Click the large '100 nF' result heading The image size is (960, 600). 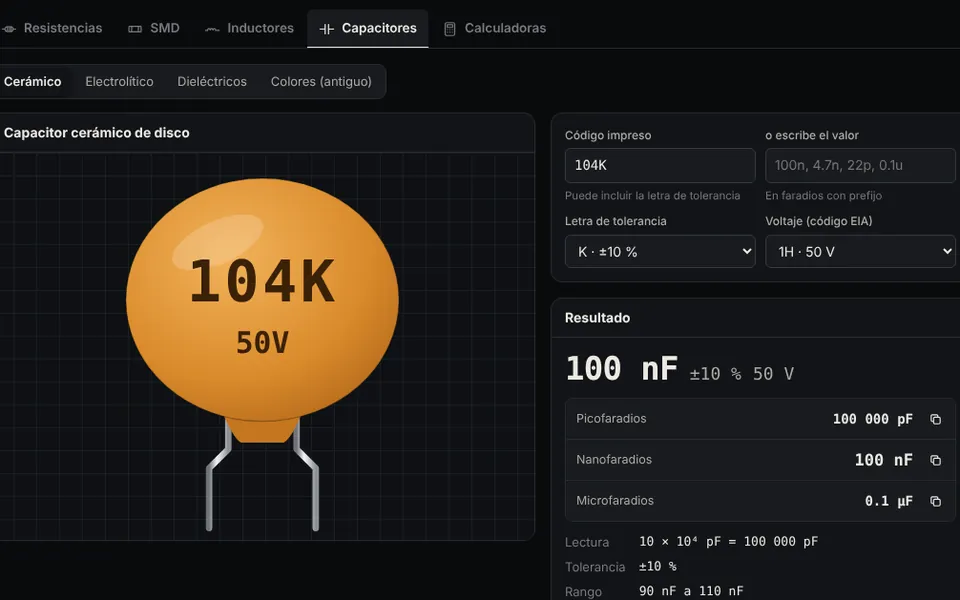pos(621,369)
